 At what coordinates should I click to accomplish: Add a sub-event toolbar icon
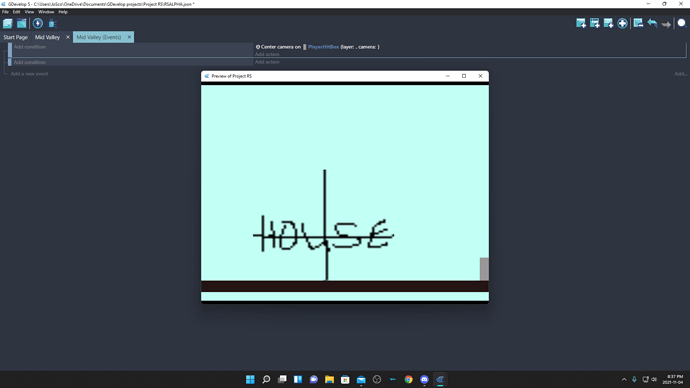tap(595, 23)
